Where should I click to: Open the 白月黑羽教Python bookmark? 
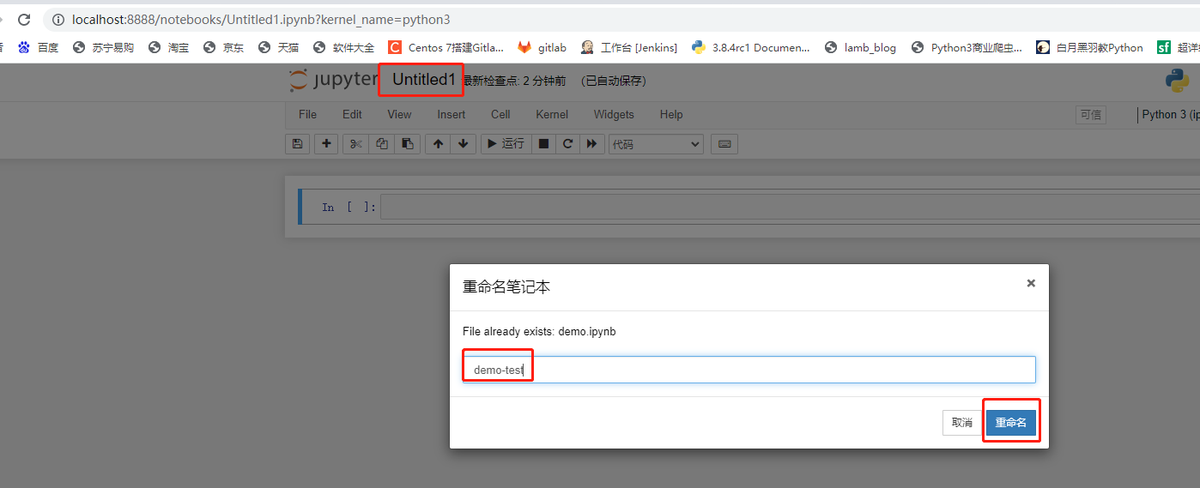pyautogui.click(x=1090, y=47)
